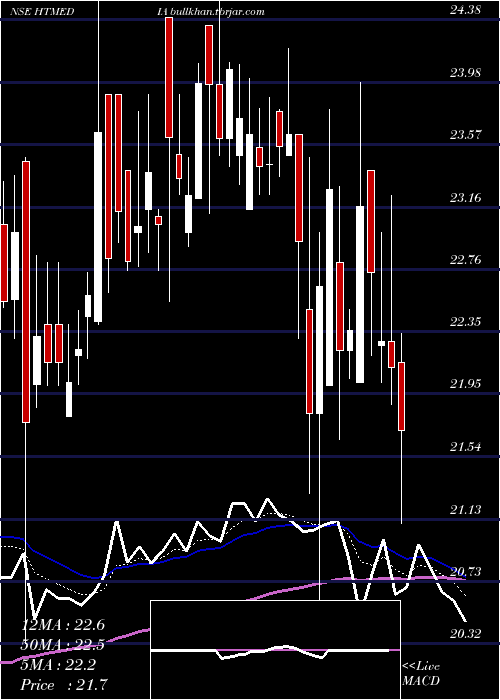Click the NSE HTMED ticker title
Image resolution: width=500 pixels, height=700 pixels.
[x=42, y=12]
